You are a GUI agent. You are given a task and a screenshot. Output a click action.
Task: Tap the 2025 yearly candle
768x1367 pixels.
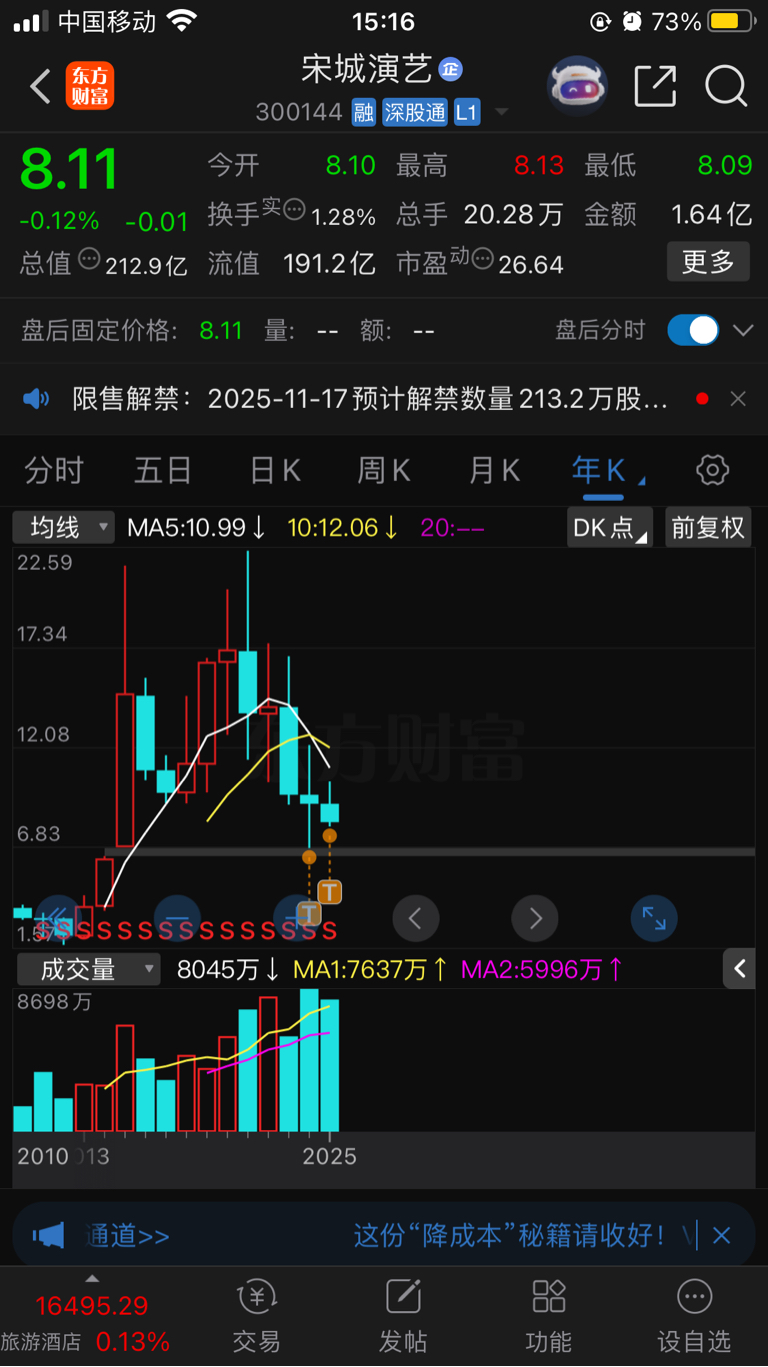point(330,810)
